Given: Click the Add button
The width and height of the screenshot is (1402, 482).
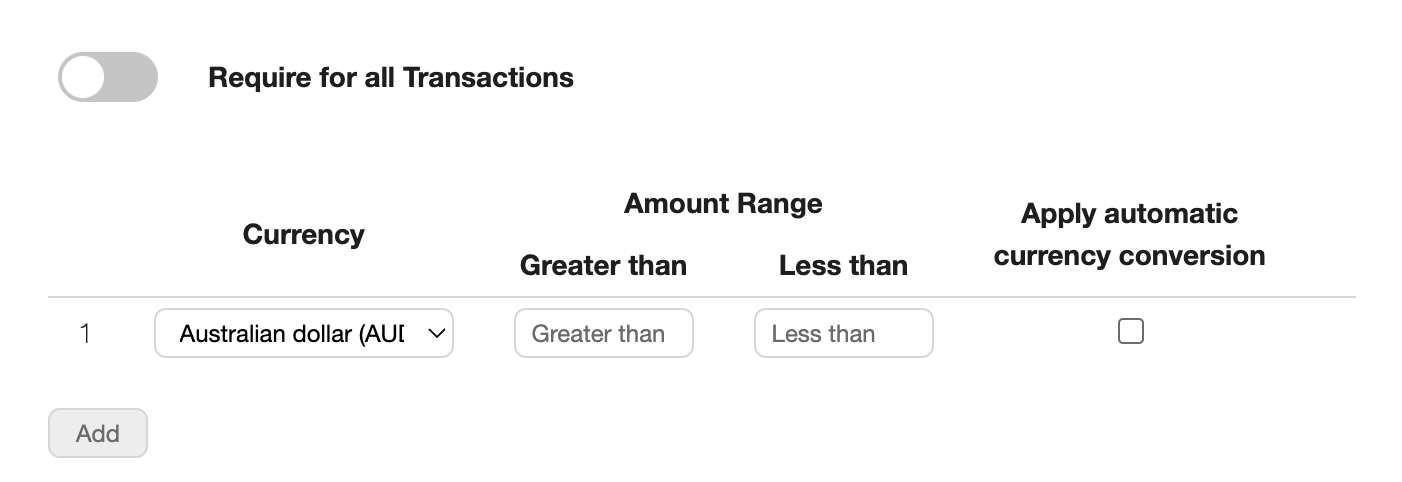Looking at the screenshot, I should coord(98,433).
